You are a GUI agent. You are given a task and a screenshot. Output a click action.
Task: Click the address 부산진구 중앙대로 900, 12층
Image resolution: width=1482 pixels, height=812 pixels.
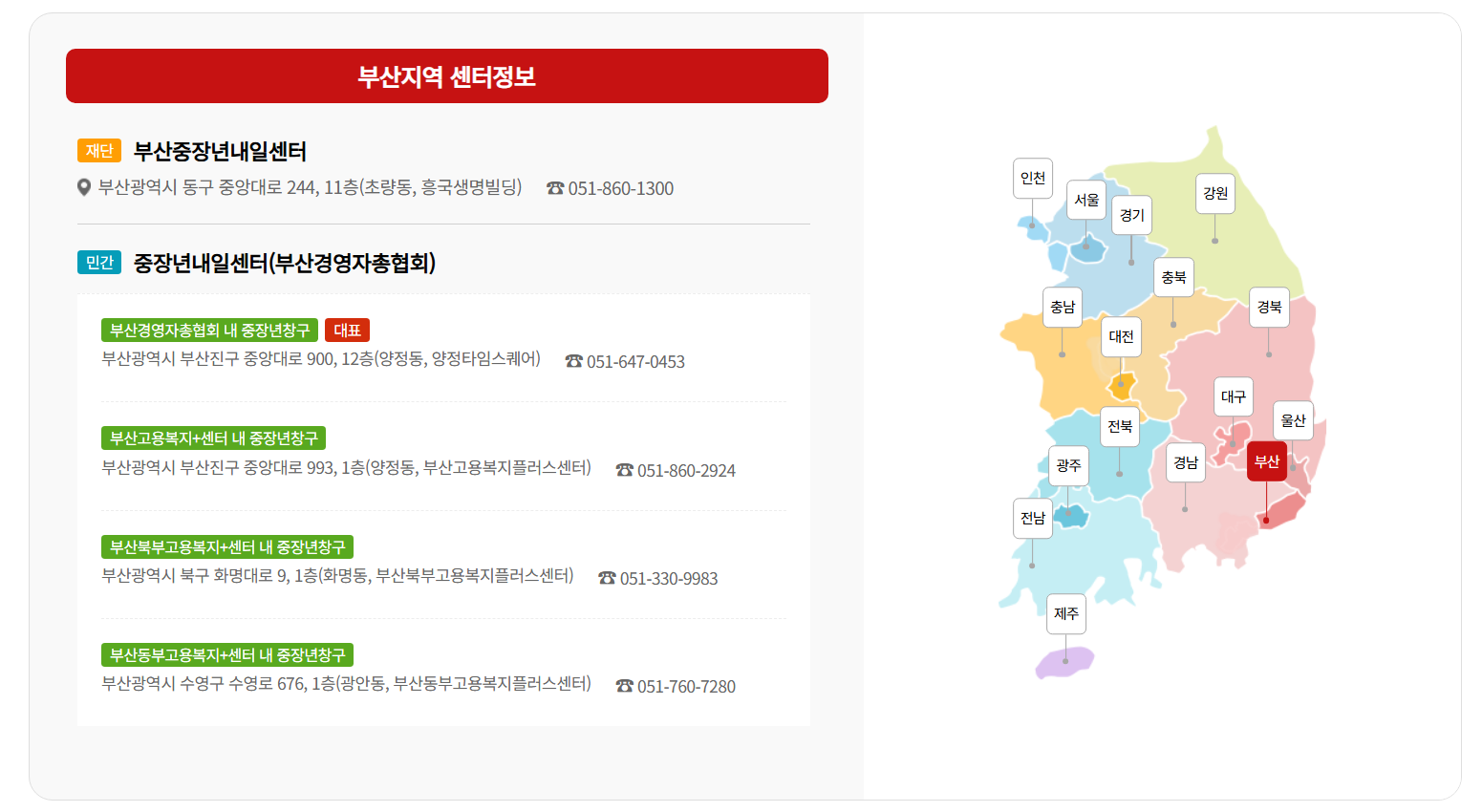(321, 359)
